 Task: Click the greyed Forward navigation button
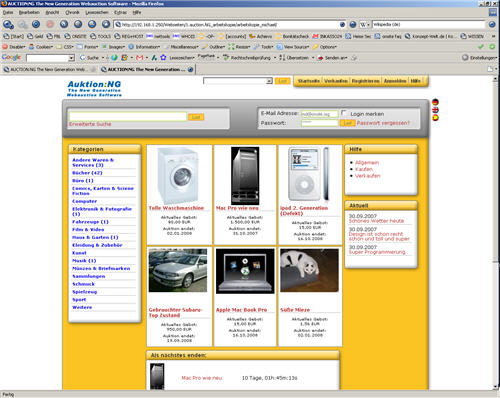click(23, 24)
